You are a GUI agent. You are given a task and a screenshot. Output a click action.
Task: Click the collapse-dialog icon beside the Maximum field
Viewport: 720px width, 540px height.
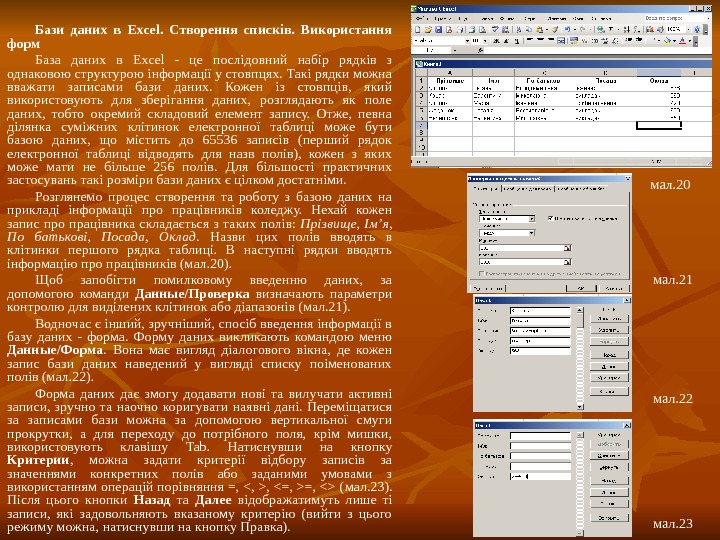(567, 262)
